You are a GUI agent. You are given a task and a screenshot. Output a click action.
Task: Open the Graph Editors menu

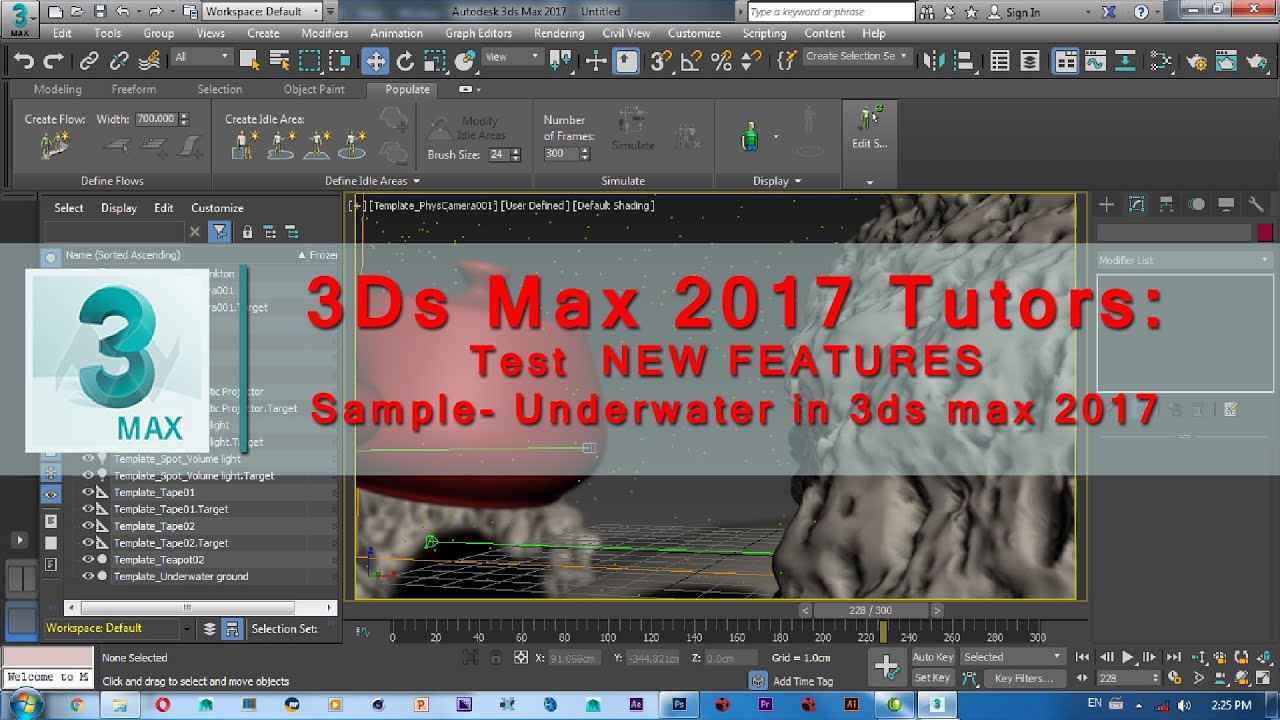click(478, 33)
